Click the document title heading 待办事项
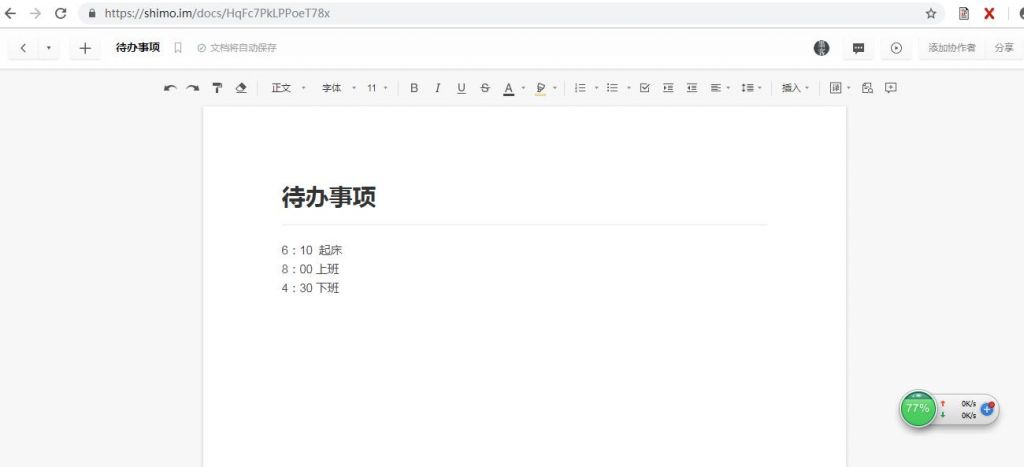The image size is (1024, 467). tap(329, 198)
